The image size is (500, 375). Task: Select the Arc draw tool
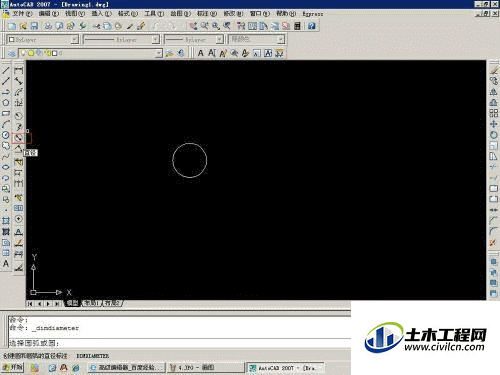[x=6, y=124]
